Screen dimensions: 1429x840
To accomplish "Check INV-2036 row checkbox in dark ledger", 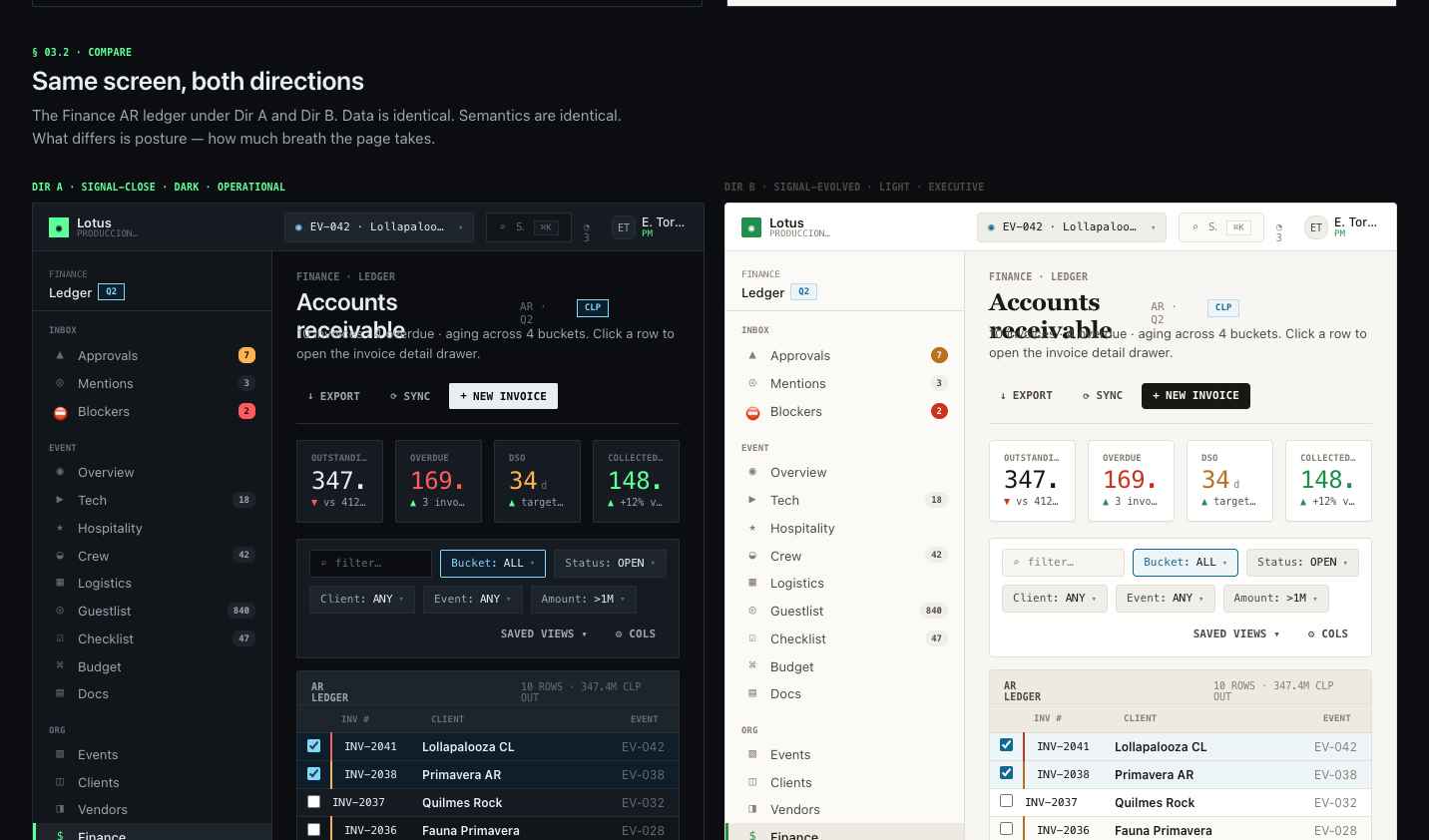I will tap(313, 829).
